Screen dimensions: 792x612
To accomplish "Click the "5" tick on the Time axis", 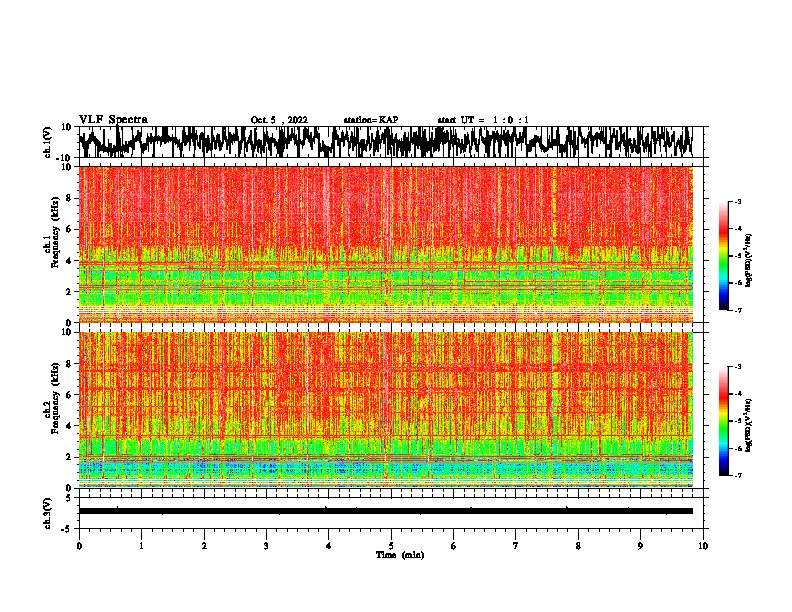I will (391, 546).
